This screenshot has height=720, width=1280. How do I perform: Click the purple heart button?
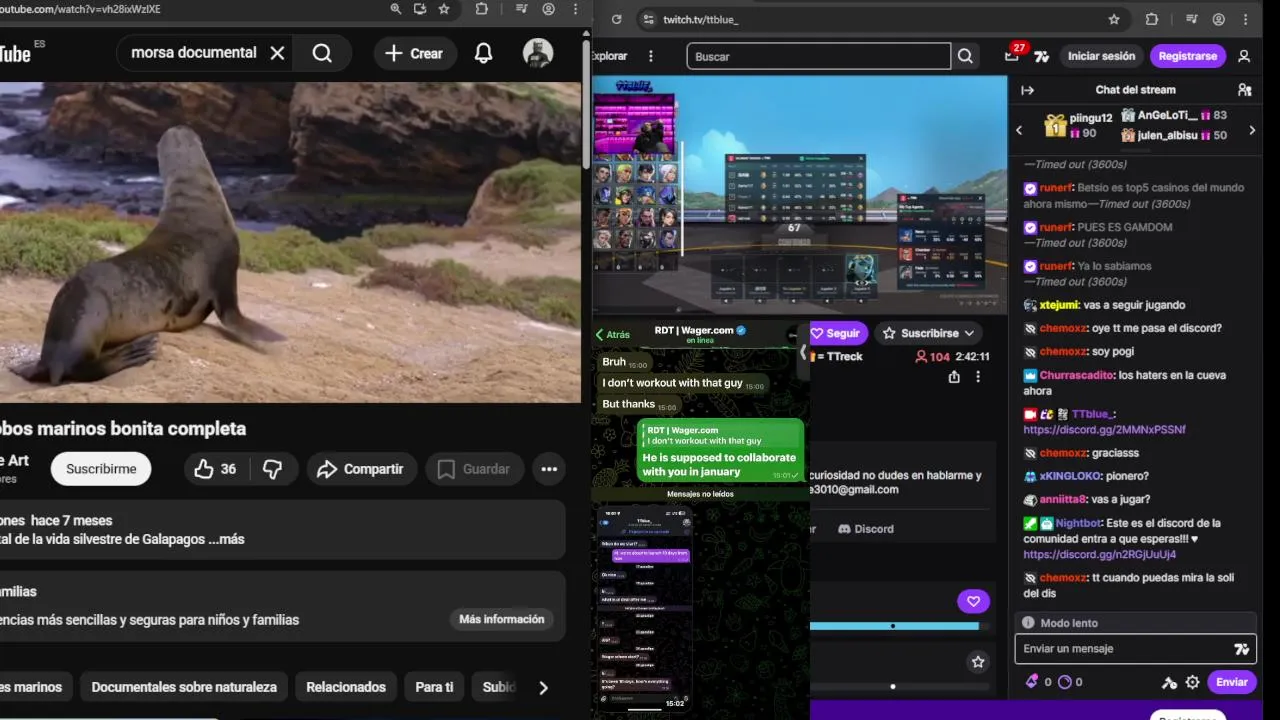tap(973, 601)
